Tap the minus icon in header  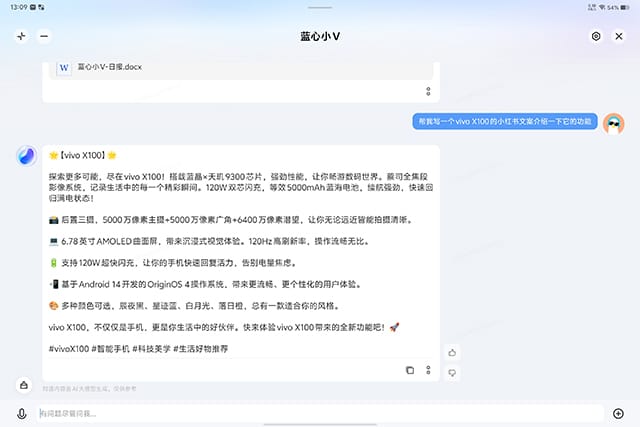44,36
